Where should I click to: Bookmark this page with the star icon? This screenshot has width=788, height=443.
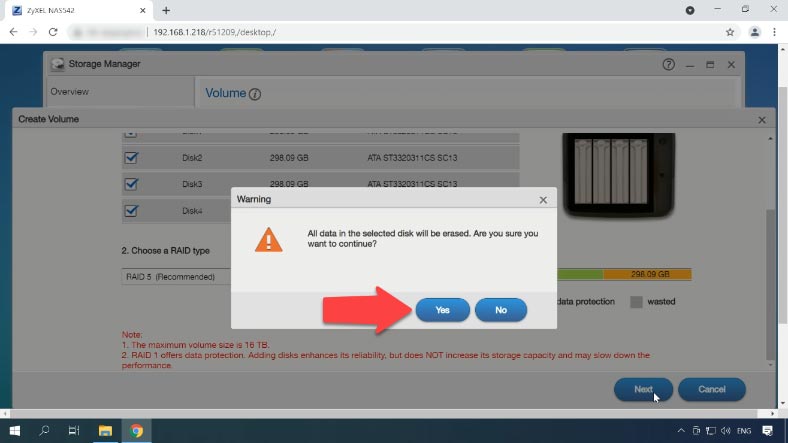[x=730, y=32]
